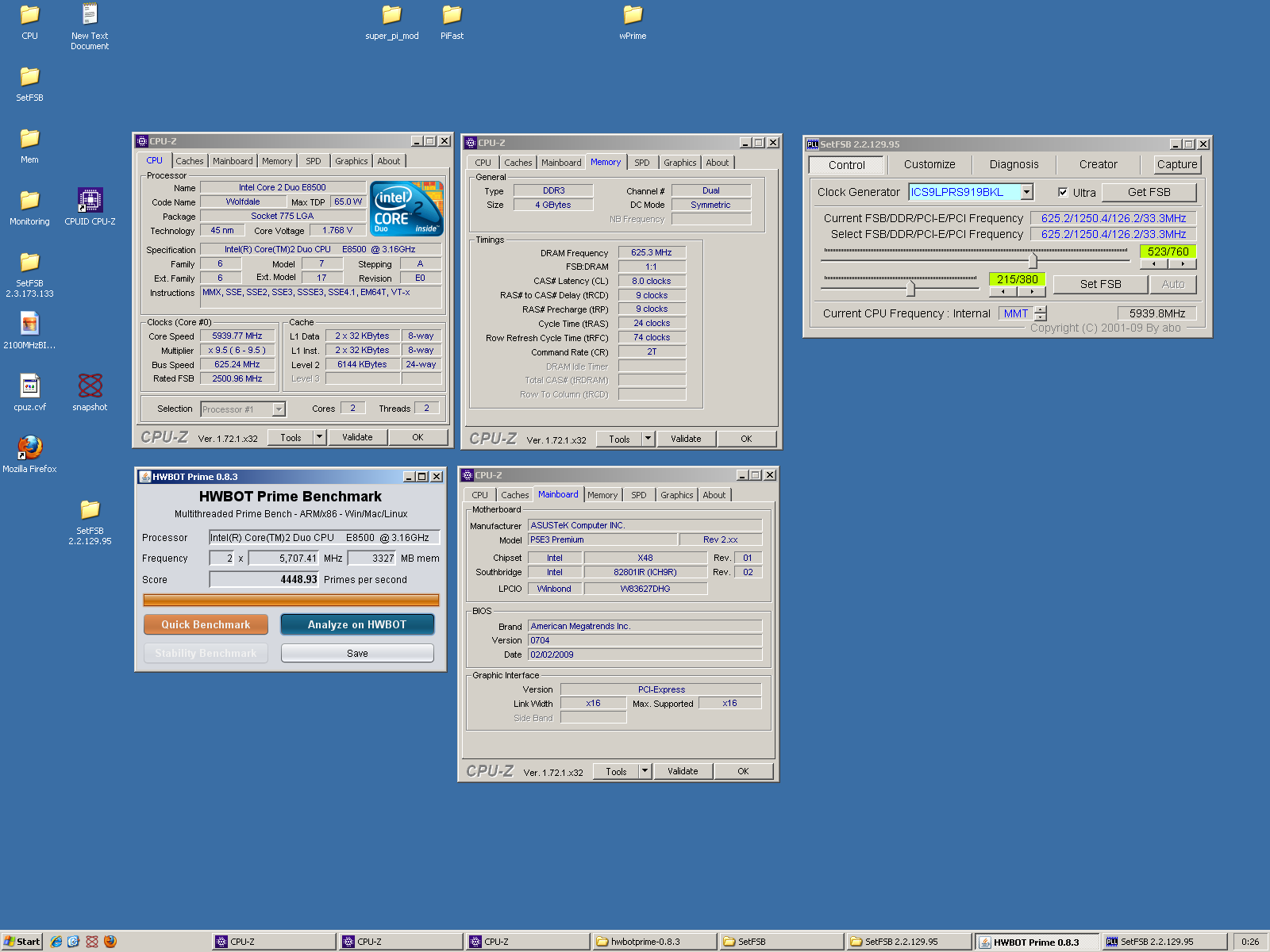Open About tab in Memory CPU-Z window

click(x=718, y=163)
